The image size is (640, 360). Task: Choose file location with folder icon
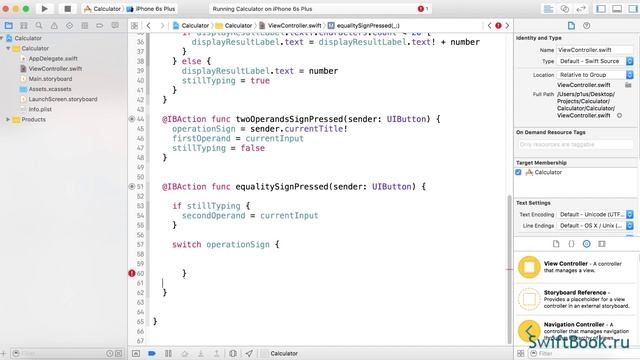coord(628,85)
